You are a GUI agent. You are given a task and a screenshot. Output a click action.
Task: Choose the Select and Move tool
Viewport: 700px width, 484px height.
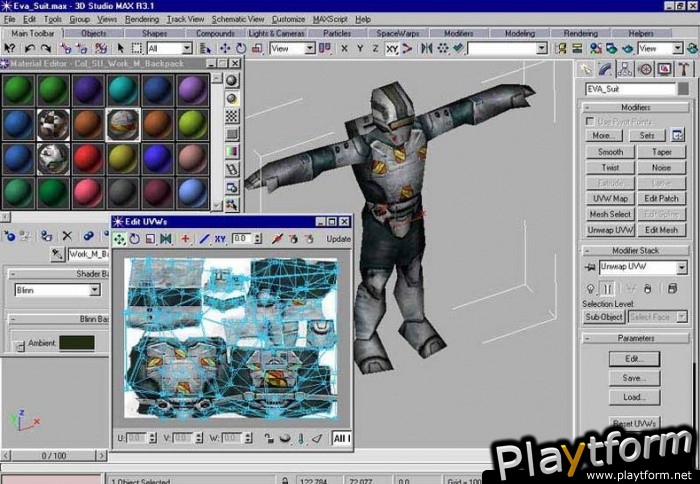coord(225,48)
